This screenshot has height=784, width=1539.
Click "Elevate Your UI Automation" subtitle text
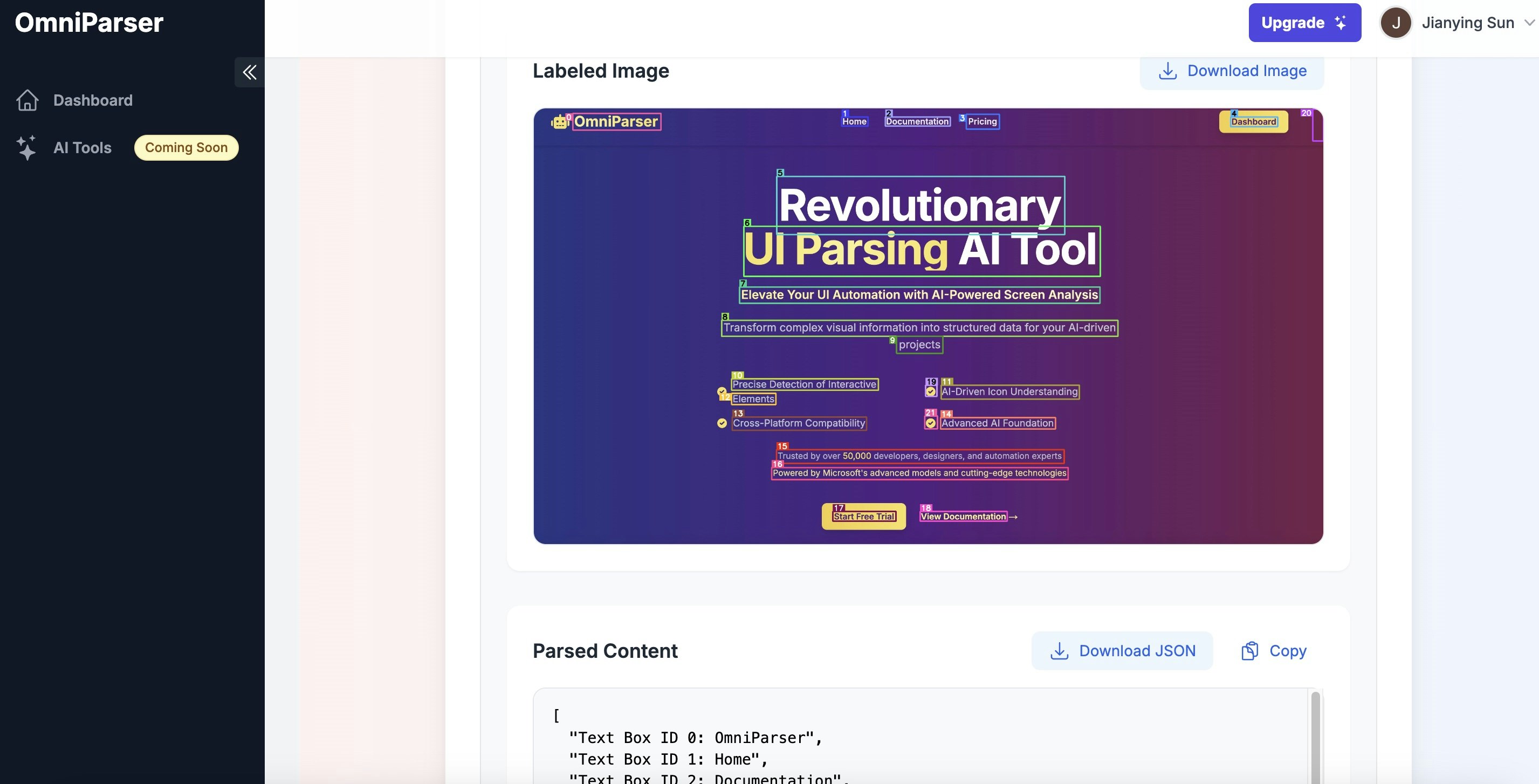(x=919, y=294)
